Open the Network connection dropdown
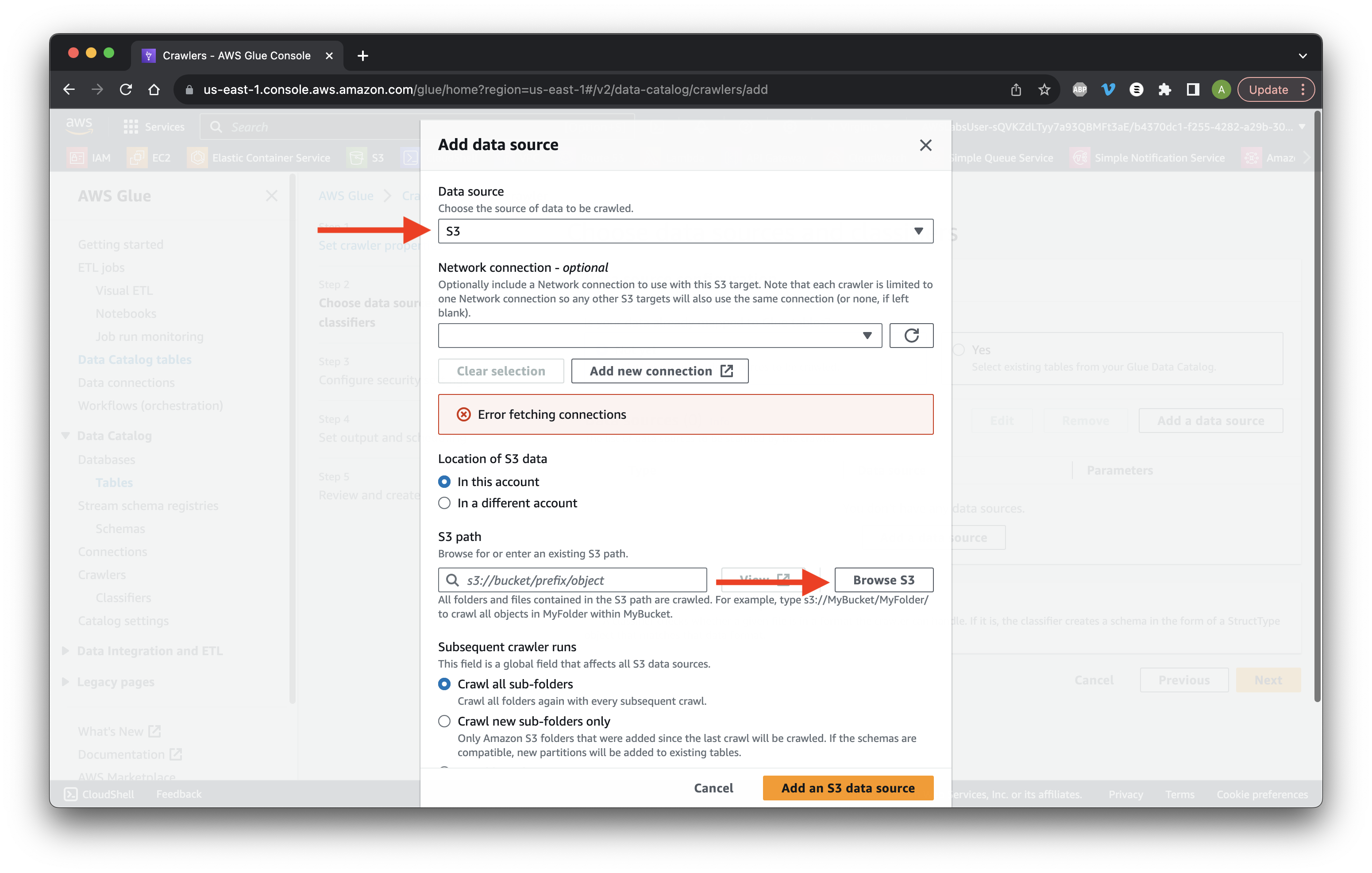Screen dimensions: 1372x873 point(660,335)
